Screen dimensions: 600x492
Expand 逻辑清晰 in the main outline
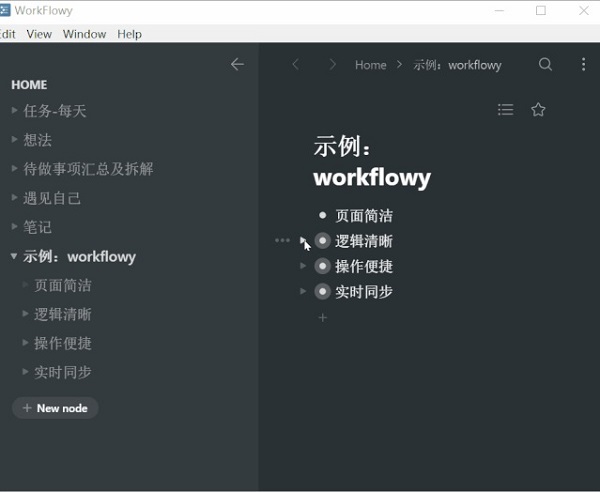pos(303,241)
